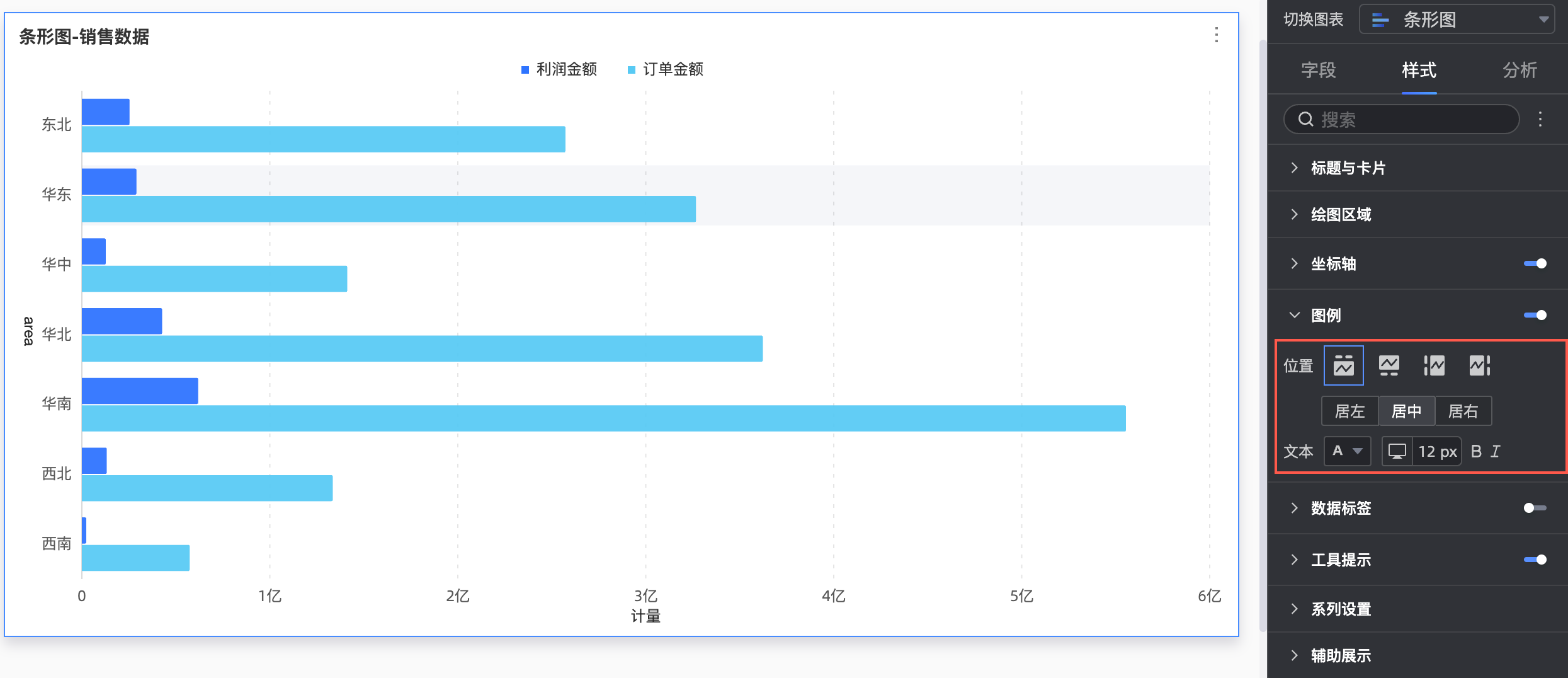Expand the 标题与卡片 section
The image size is (1568, 678).
click(x=1348, y=168)
